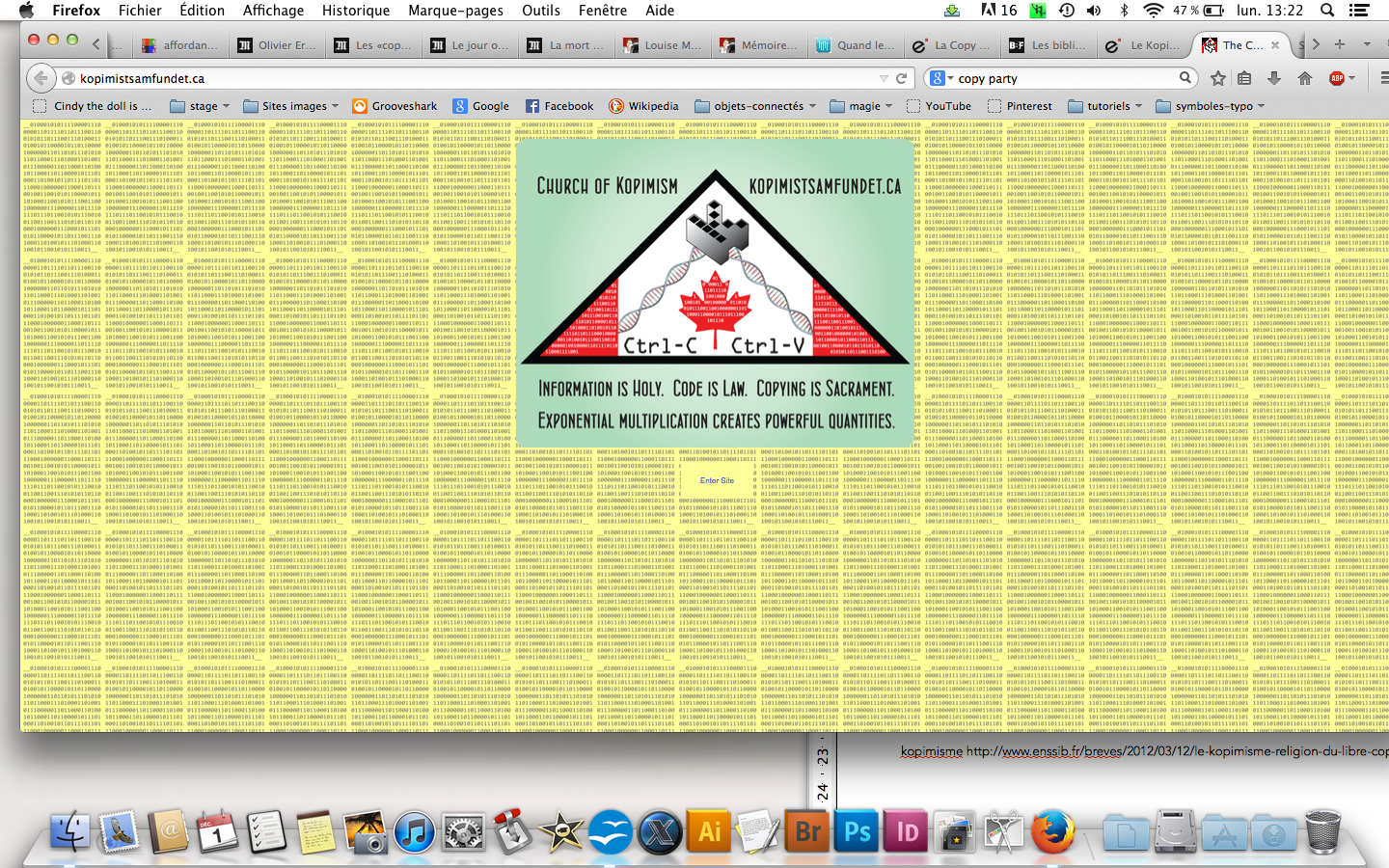Open the URL history dropdown arrow
This screenshot has height=868, width=1389.
point(884,78)
